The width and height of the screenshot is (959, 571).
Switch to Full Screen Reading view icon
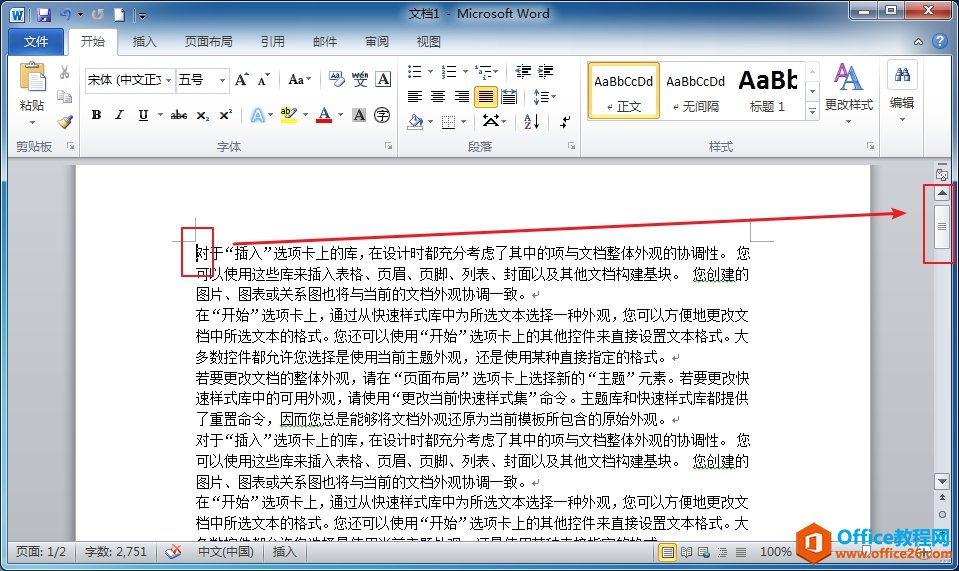click(686, 552)
